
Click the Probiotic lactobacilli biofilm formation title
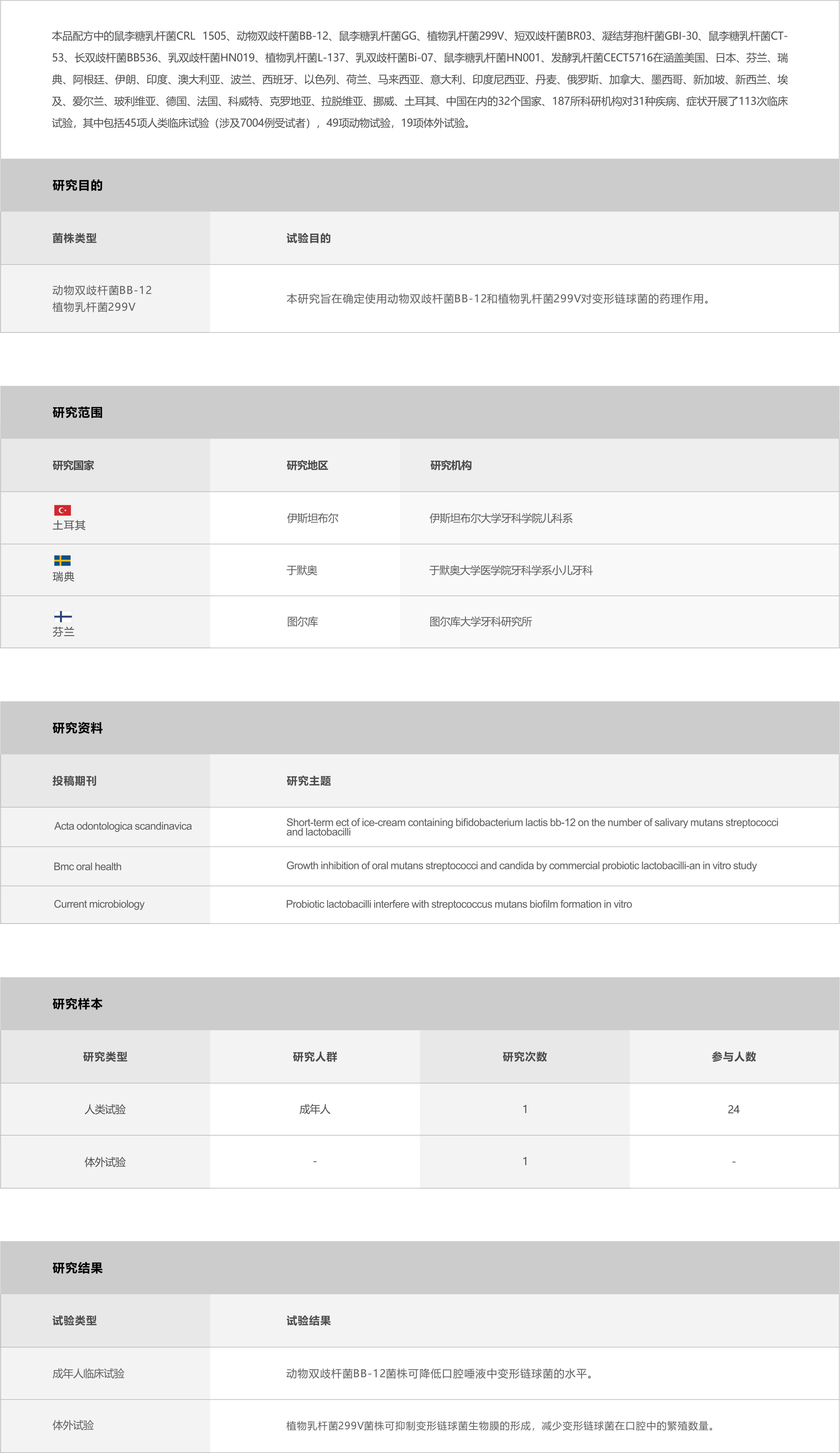(x=459, y=904)
